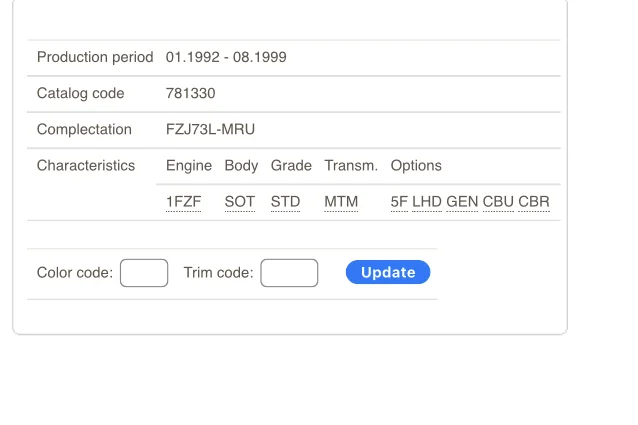Select the 5F option code

tap(399, 202)
